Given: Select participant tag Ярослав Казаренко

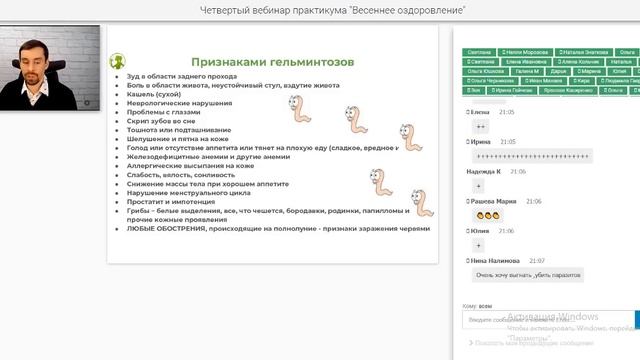Looking at the screenshot, I should (x=568, y=90).
